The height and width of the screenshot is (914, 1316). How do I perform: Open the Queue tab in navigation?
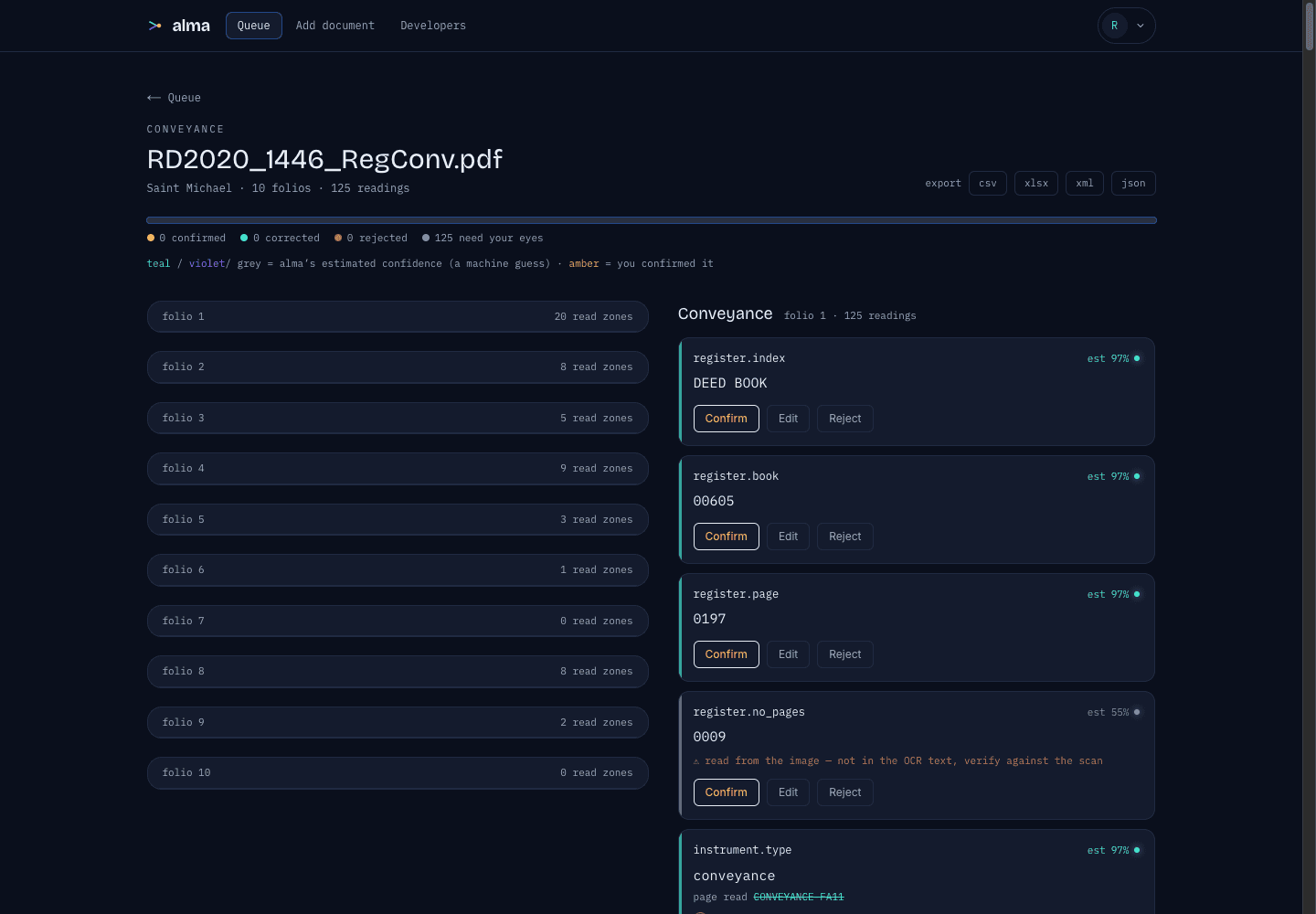point(254,26)
